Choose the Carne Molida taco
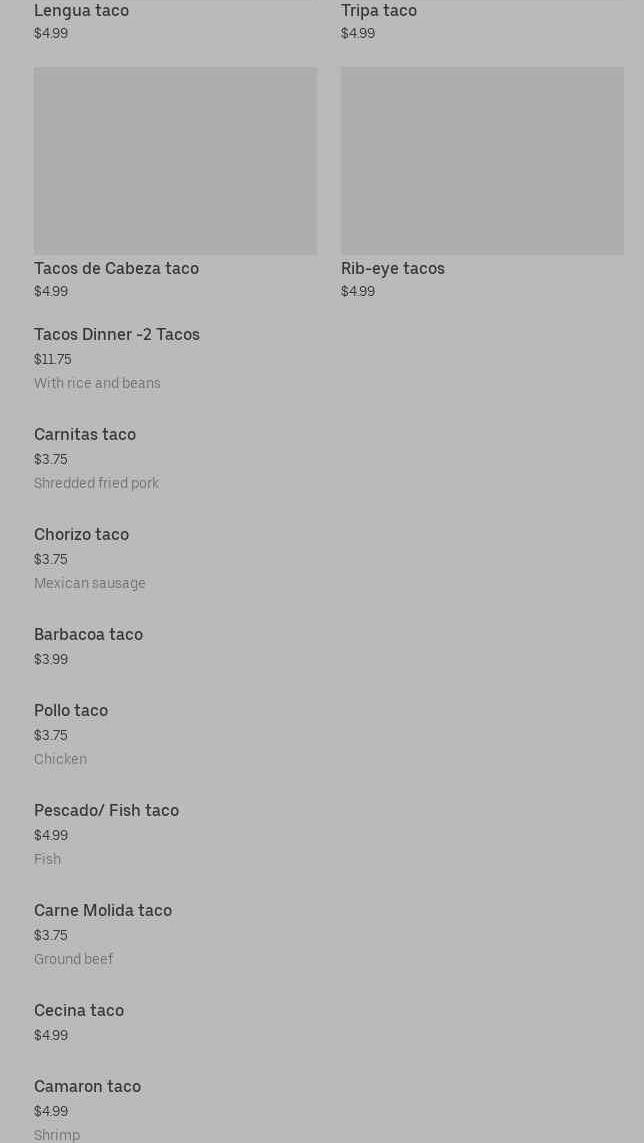Screen dimensions: 644x1143 (103, 911)
